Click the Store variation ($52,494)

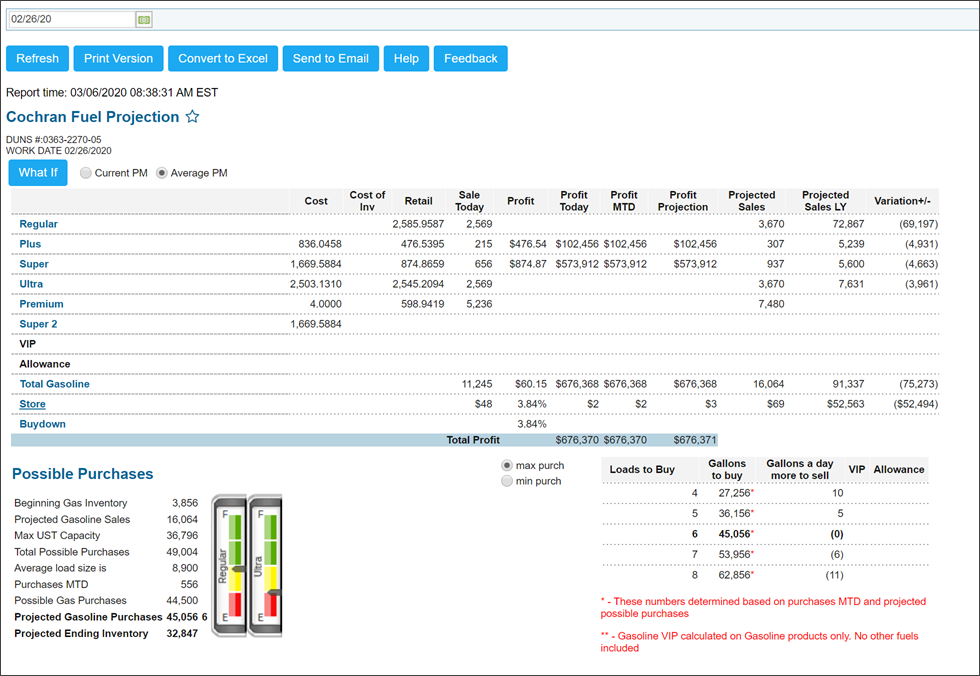[916, 404]
